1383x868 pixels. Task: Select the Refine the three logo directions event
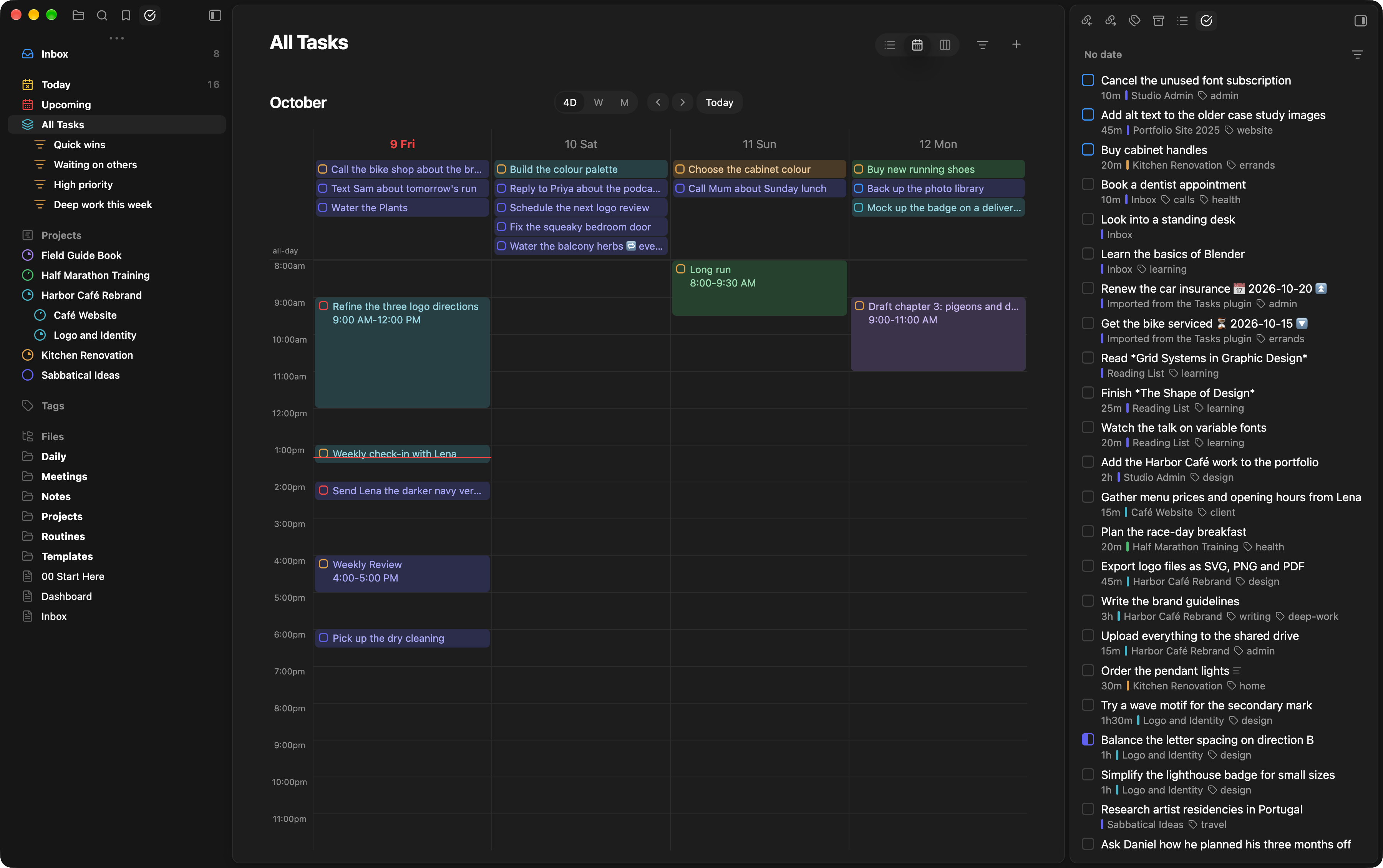click(402, 353)
